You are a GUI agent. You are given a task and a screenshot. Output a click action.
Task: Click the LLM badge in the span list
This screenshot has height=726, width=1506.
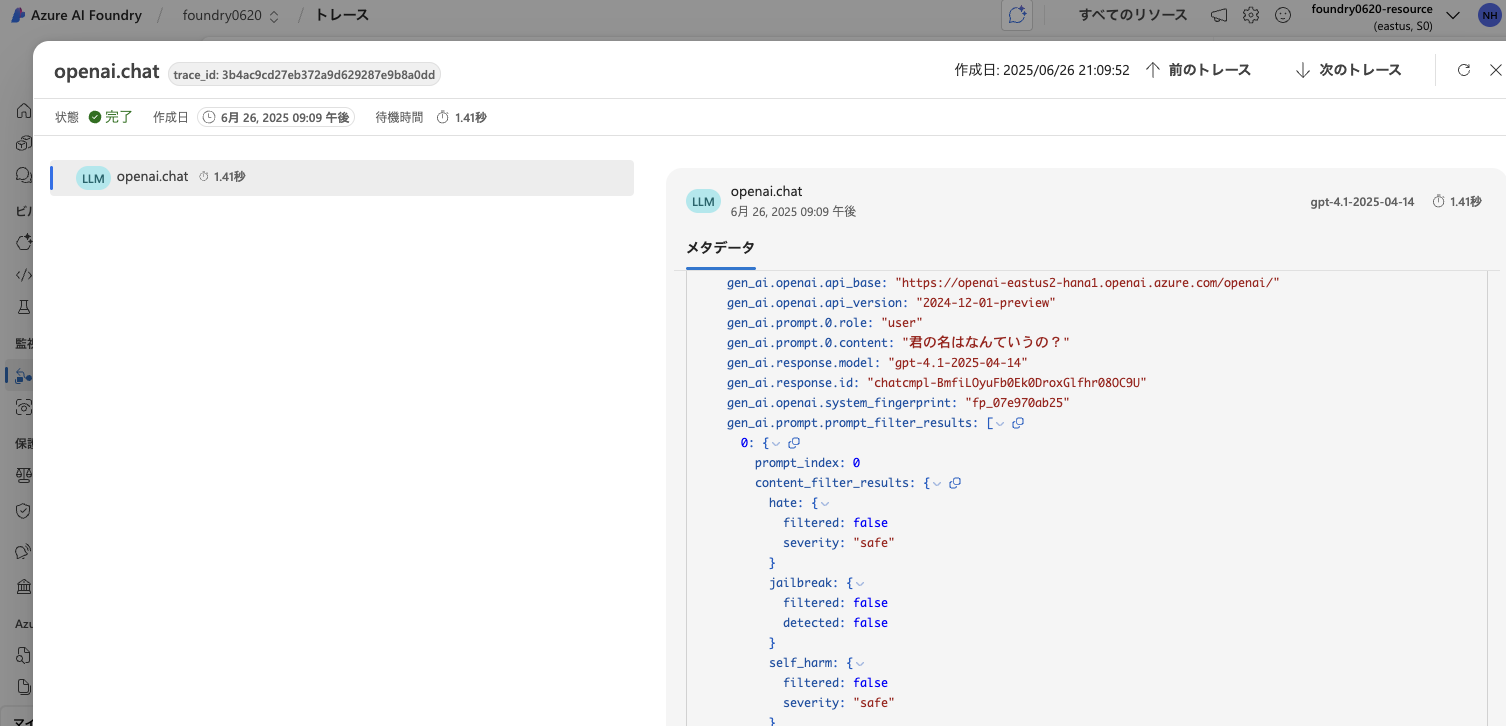coord(93,178)
